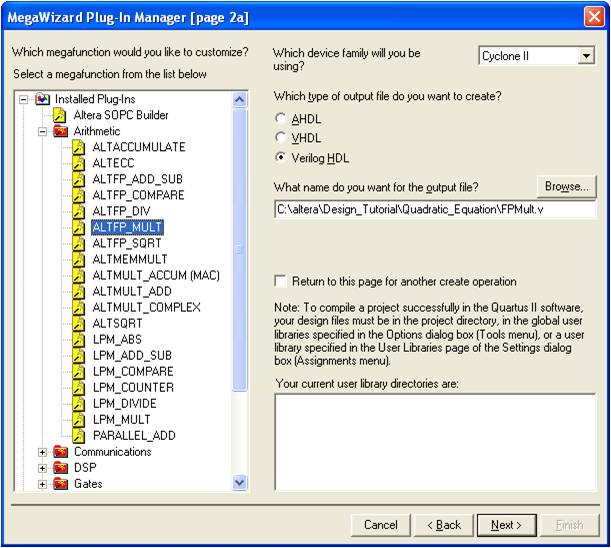
Task: Click Next to continue the wizard
Action: click(507, 525)
